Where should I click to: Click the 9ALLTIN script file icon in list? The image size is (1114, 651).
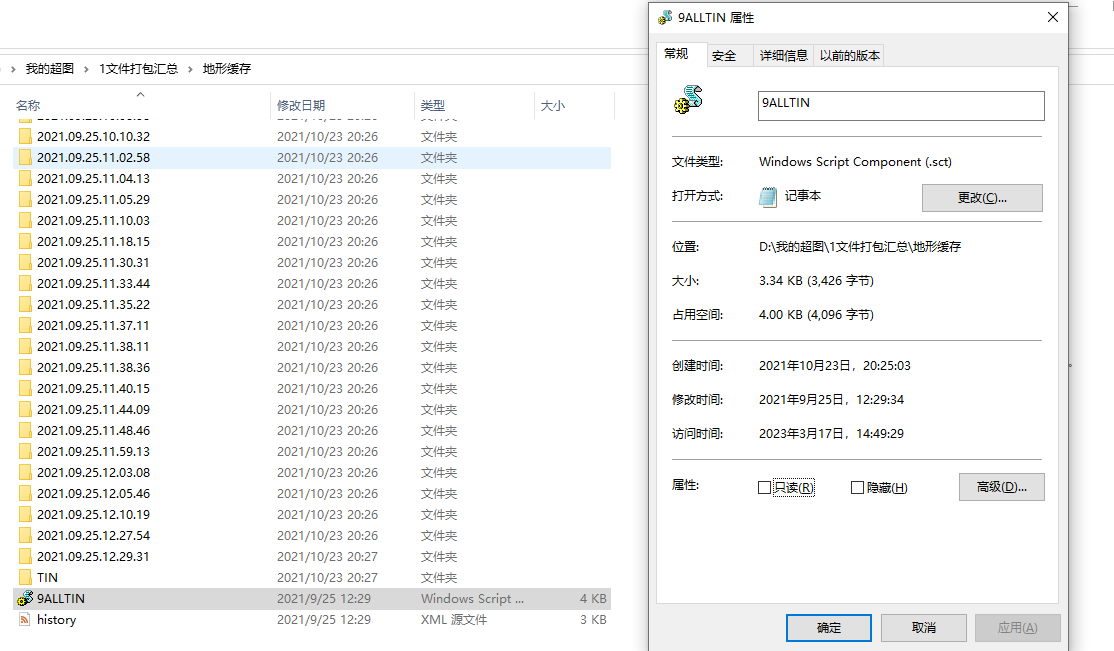[x=25, y=598]
